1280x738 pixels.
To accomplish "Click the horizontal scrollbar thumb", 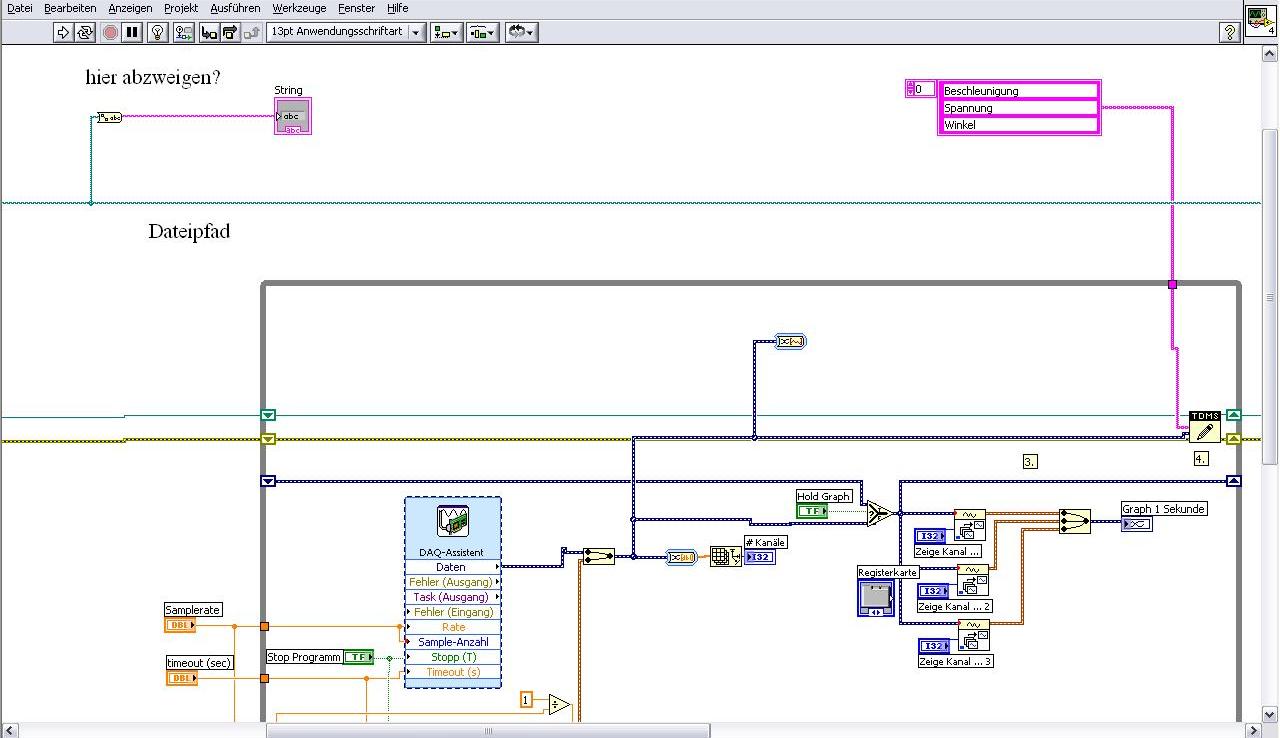I will [488, 730].
